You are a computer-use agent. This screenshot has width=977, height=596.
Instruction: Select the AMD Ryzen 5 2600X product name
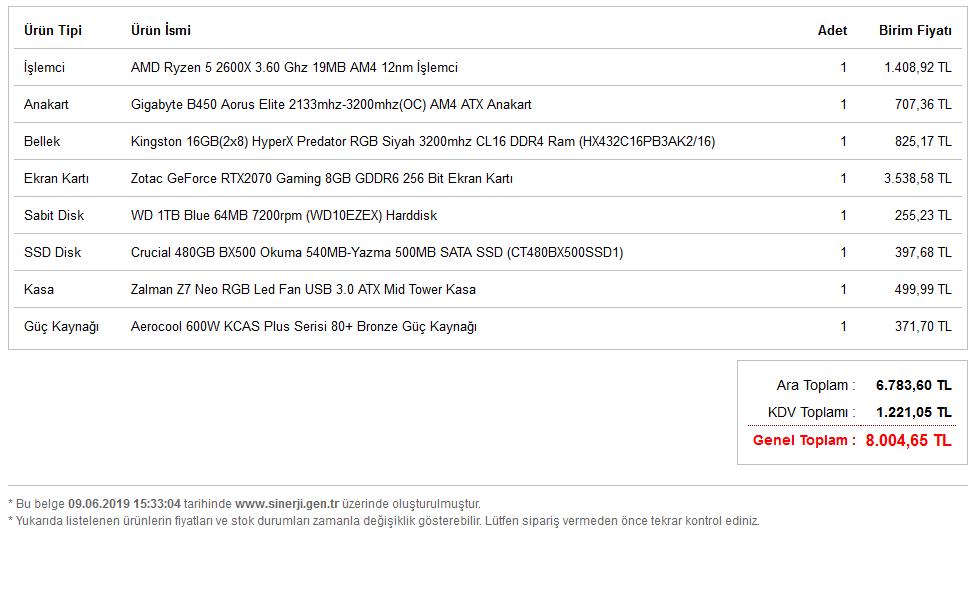294,67
